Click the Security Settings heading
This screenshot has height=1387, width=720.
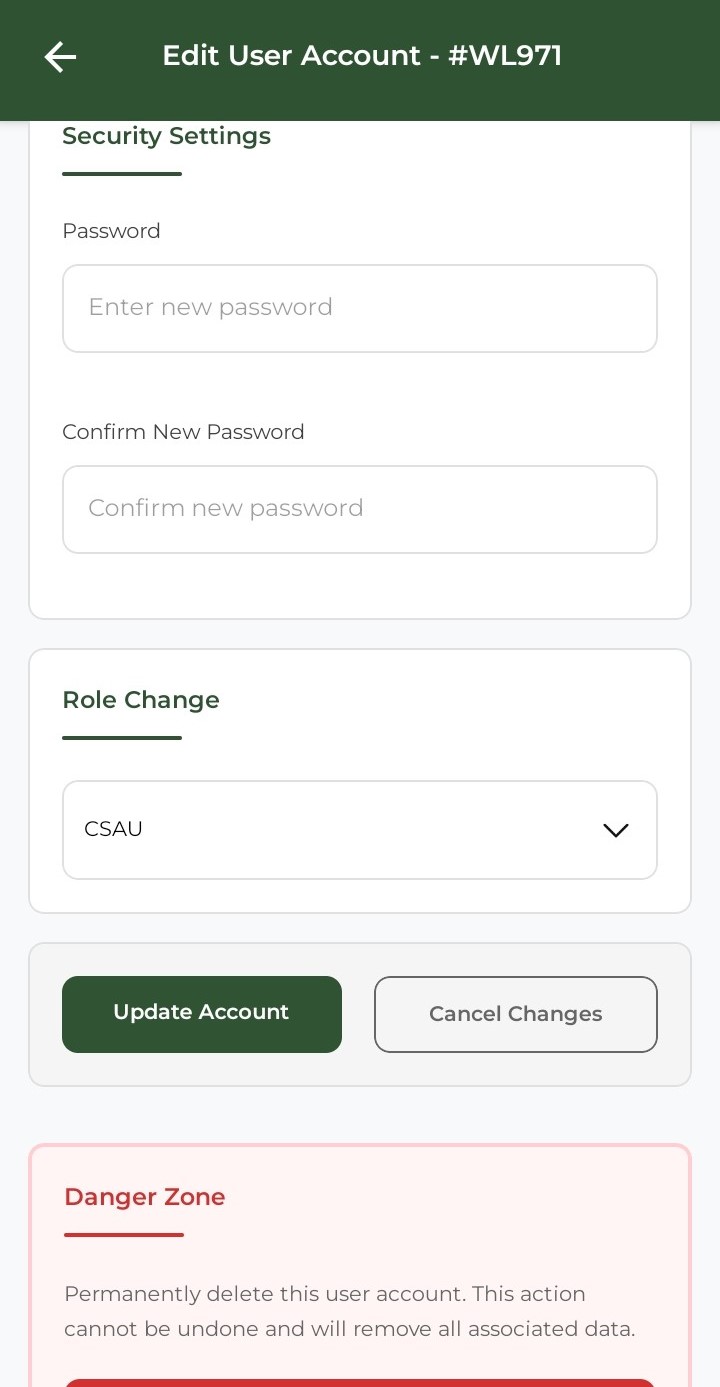click(166, 136)
